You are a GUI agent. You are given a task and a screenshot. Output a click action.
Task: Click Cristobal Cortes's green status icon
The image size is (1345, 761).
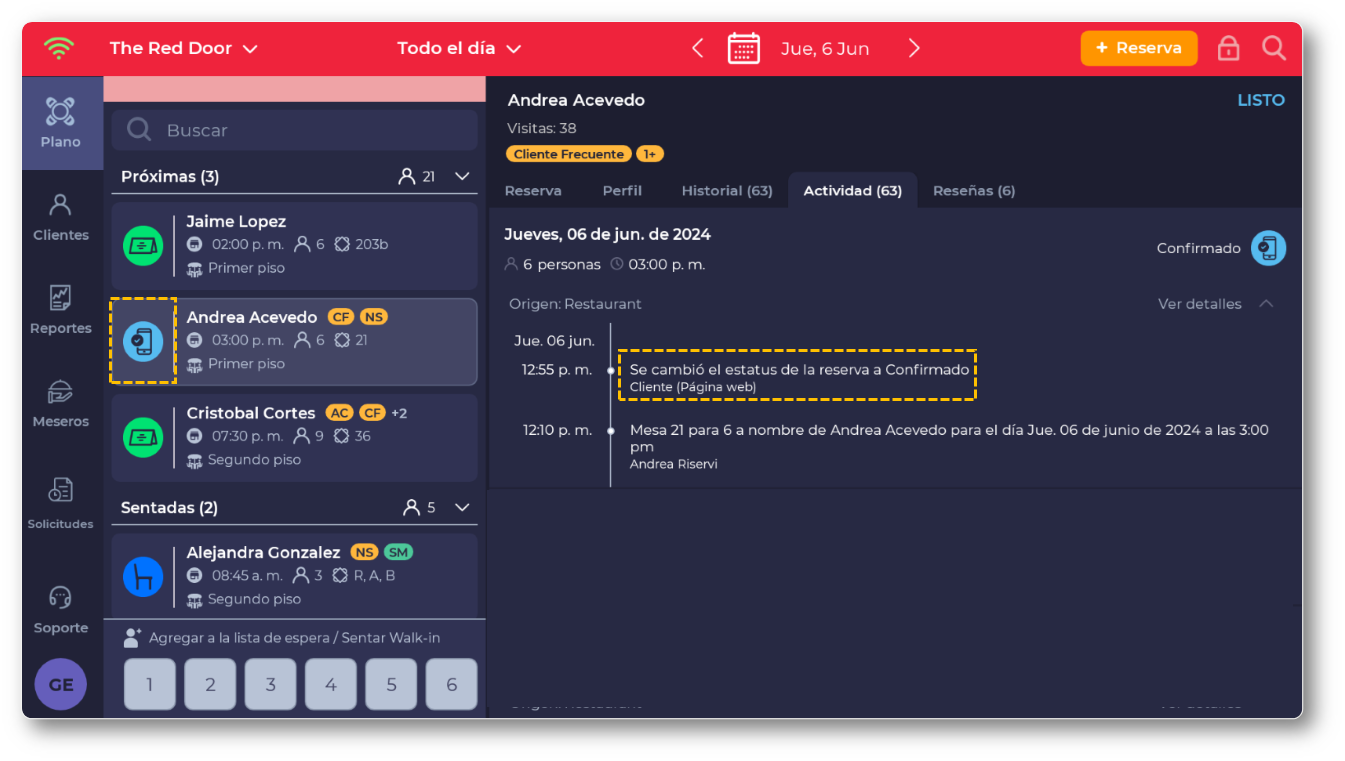[143, 437]
